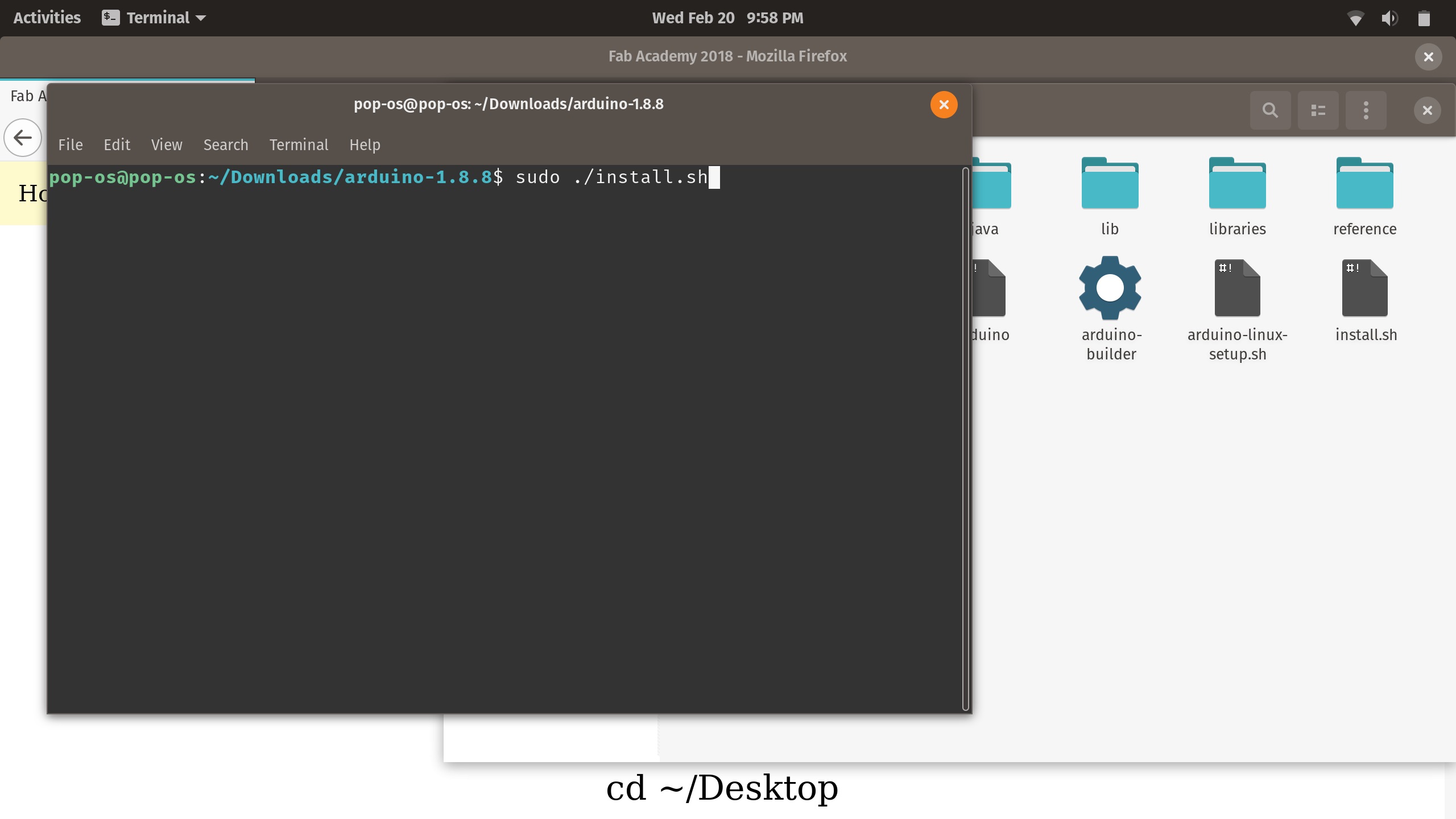Open the Activities overview
1456x819 pixels.
[47, 18]
